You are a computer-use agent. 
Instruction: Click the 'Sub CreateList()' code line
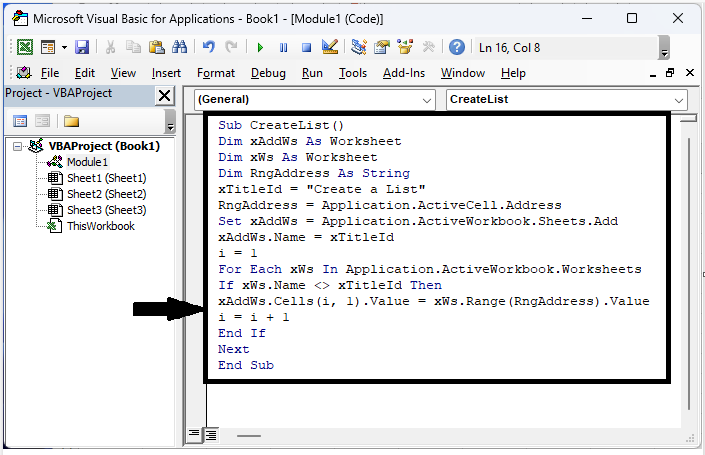point(281,125)
